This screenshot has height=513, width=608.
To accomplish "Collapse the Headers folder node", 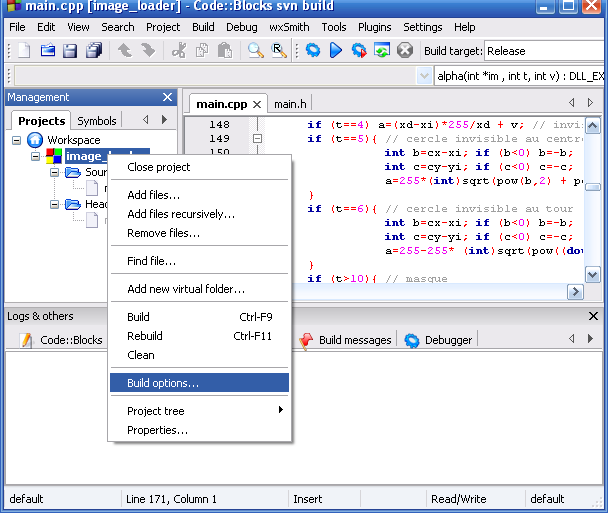I will coord(54,204).
